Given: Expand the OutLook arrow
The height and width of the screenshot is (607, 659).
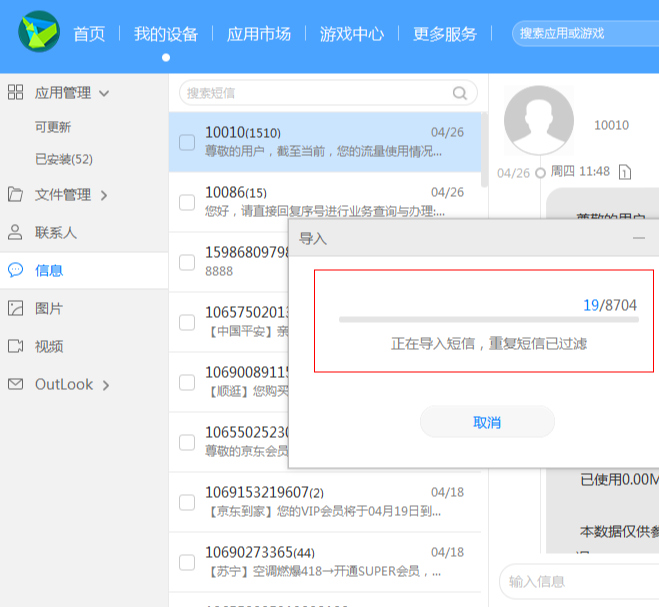Looking at the screenshot, I should tap(106, 385).
